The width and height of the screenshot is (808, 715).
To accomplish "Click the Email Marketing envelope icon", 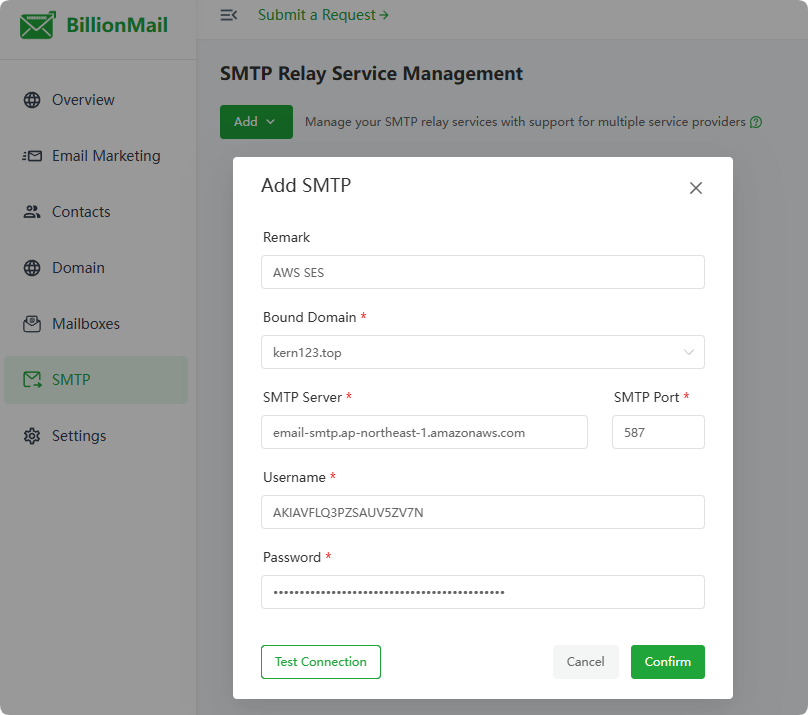I will [x=32, y=156].
